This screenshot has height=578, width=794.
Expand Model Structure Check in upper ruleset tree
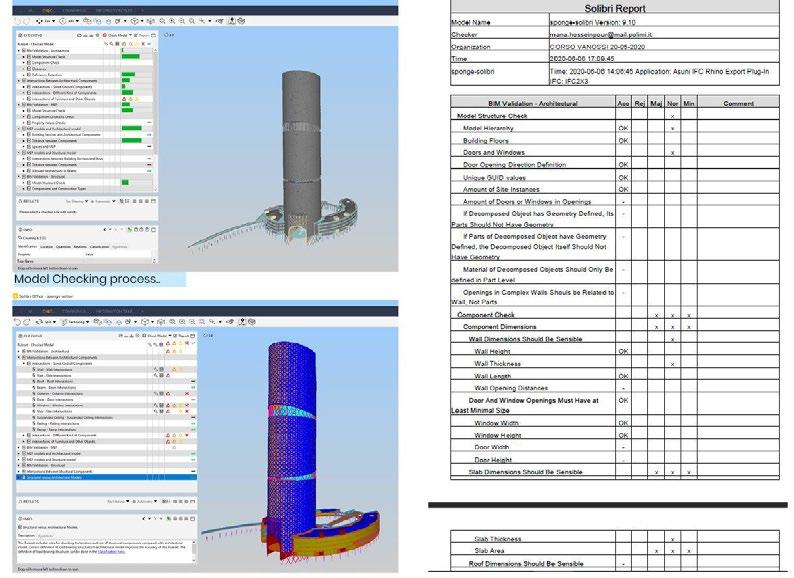click(23, 57)
